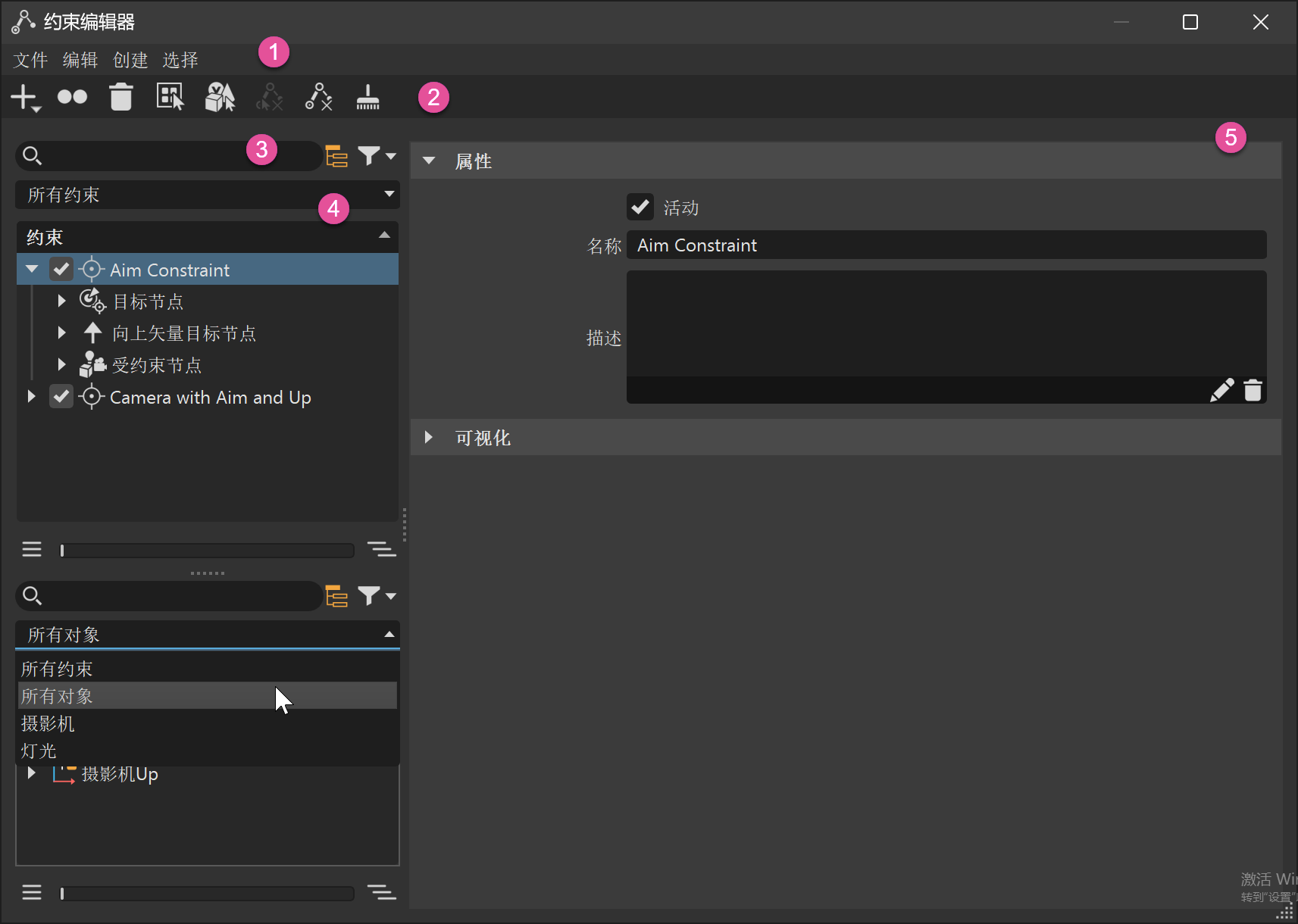Select the 向上矢量目标节点 row
1298x924 pixels.
(x=208, y=332)
